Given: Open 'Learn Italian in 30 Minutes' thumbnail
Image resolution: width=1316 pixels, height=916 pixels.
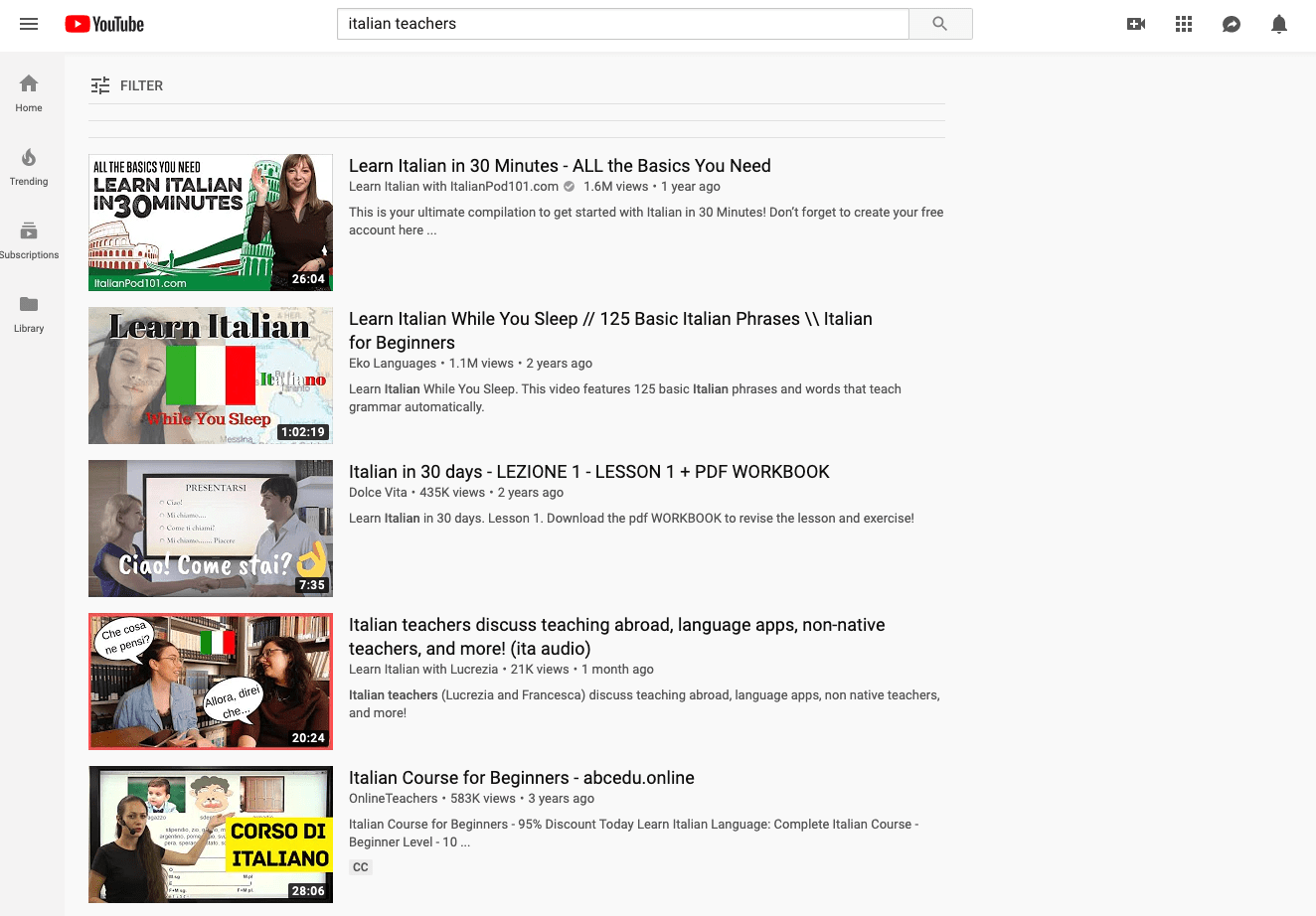Looking at the screenshot, I should point(211,223).
